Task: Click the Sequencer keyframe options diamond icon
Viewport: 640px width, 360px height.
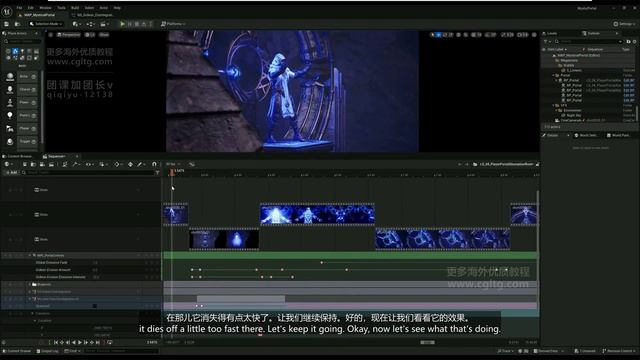Action: 117,164
